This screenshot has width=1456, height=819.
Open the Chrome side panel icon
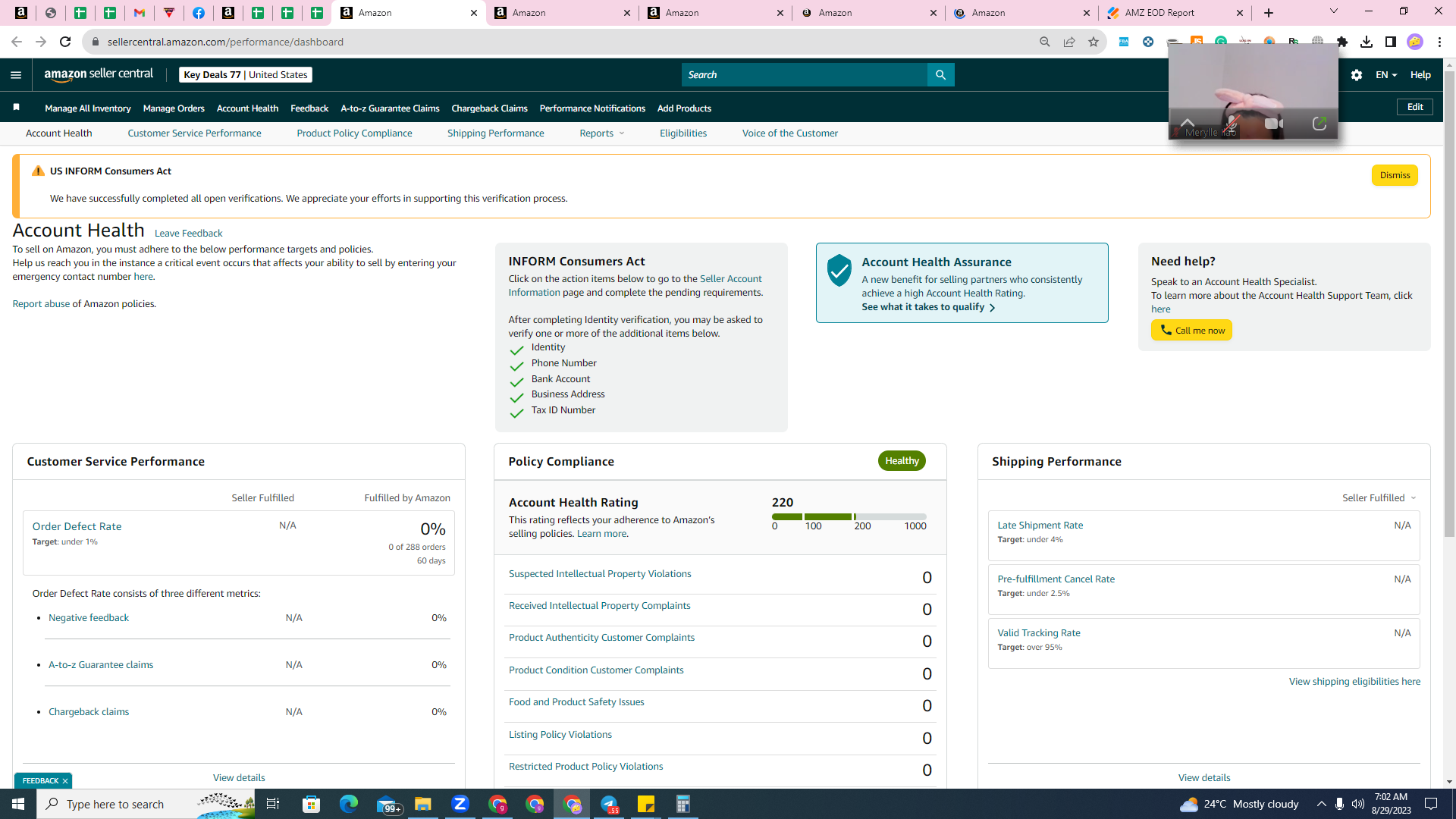click(1391, 42)
